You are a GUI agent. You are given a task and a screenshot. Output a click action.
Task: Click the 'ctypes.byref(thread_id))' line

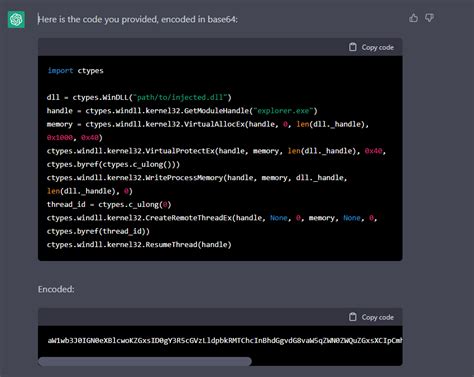point(98,231)
